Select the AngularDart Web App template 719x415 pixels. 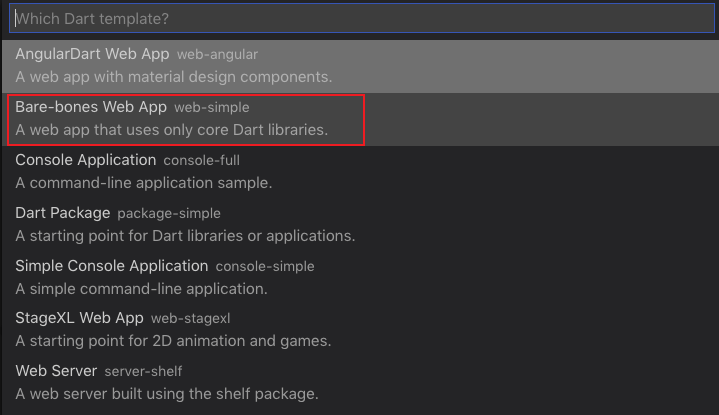click(x=360, y=66)
